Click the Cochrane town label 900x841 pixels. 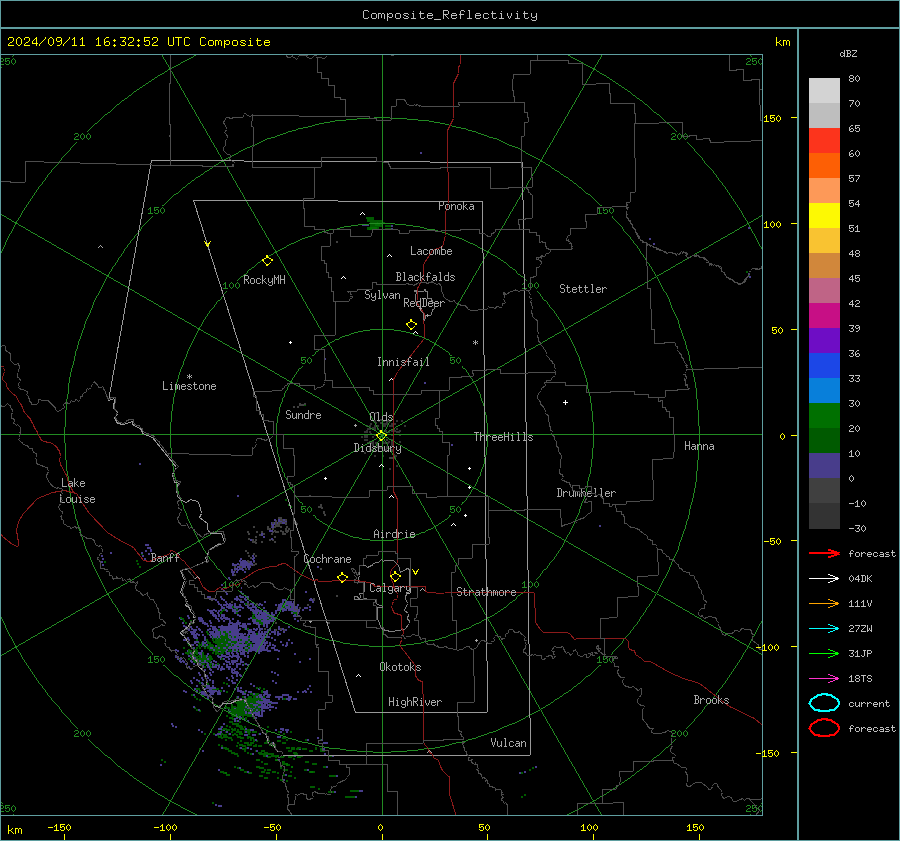tap(327, 559)
